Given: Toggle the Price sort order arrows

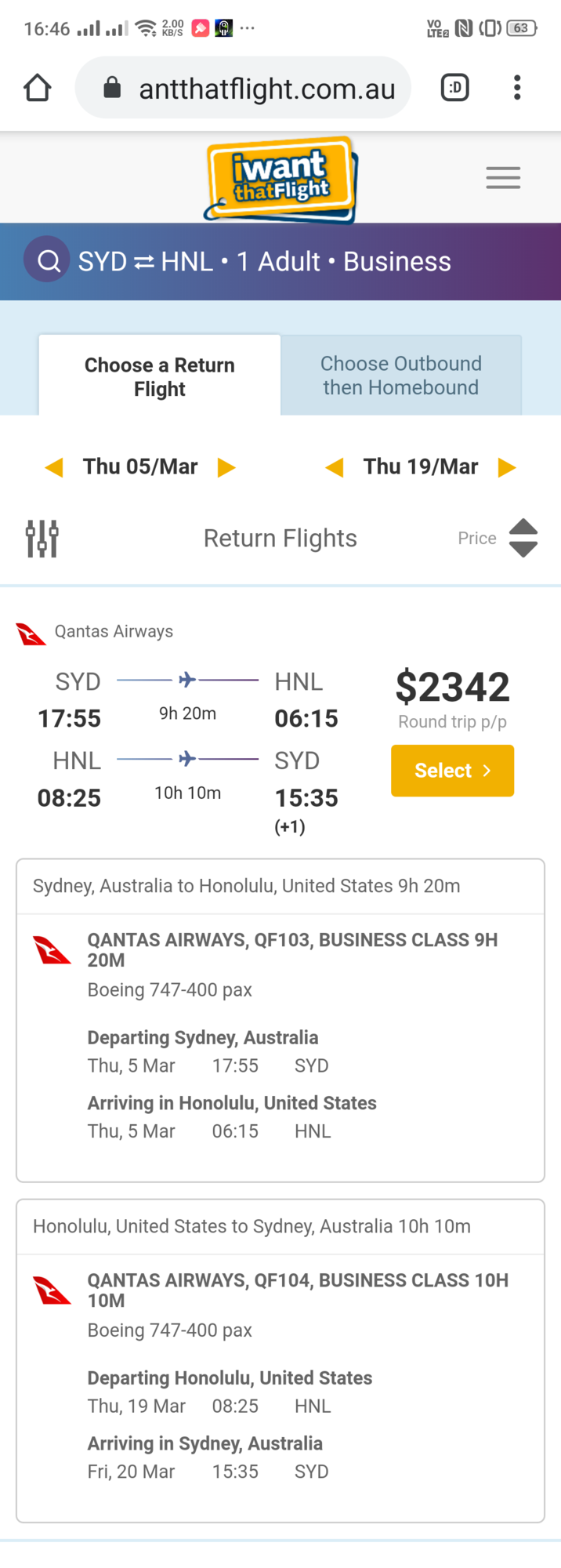Looking at the screenshot, I should (x=523, y=538).
